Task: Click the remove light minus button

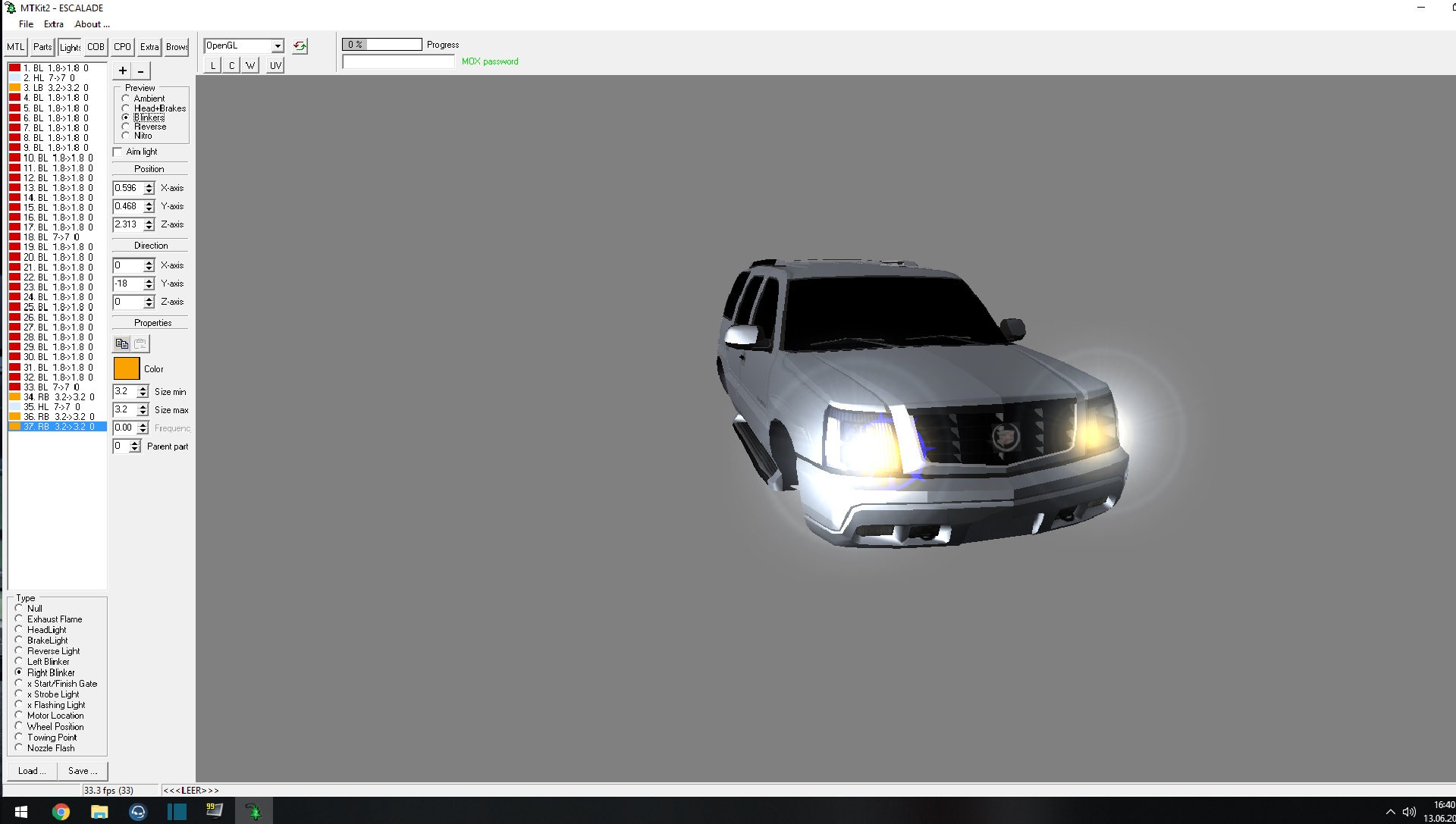Action: (141, 70)
